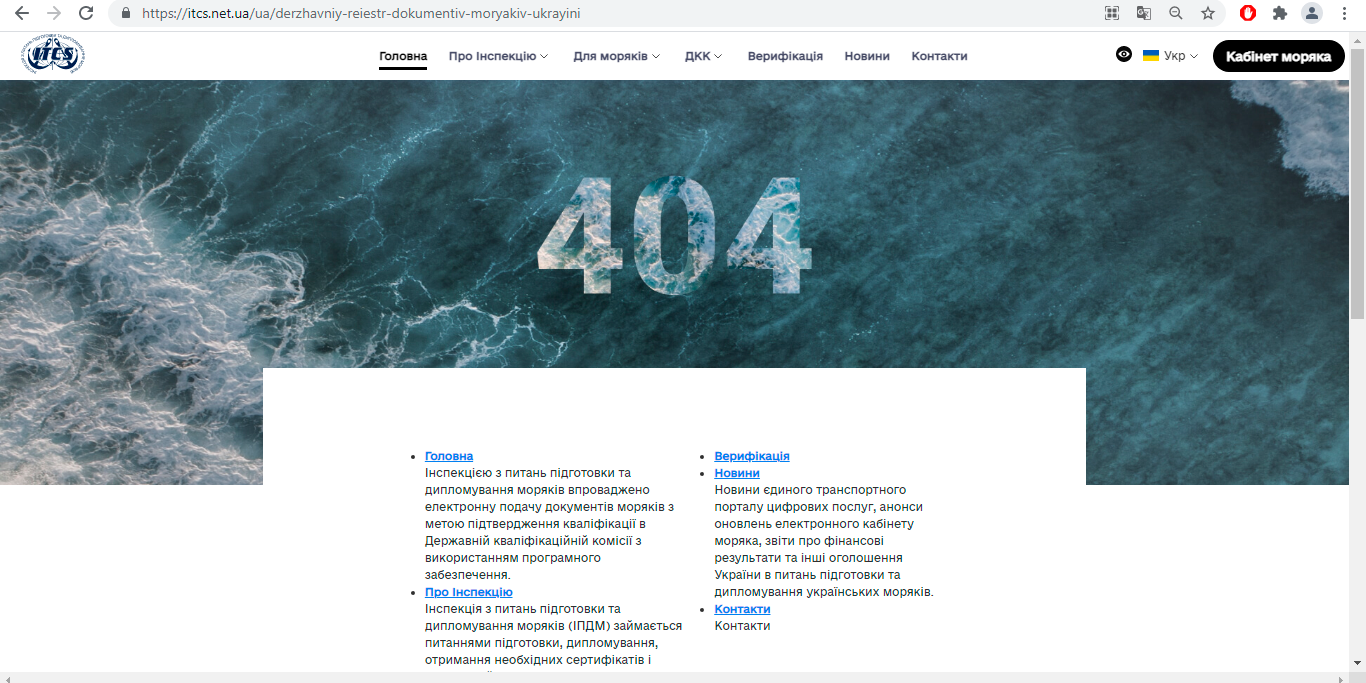The image size is (1366, 683).
Task: Open the Extensions puzzle icon
Action: 1279,13
